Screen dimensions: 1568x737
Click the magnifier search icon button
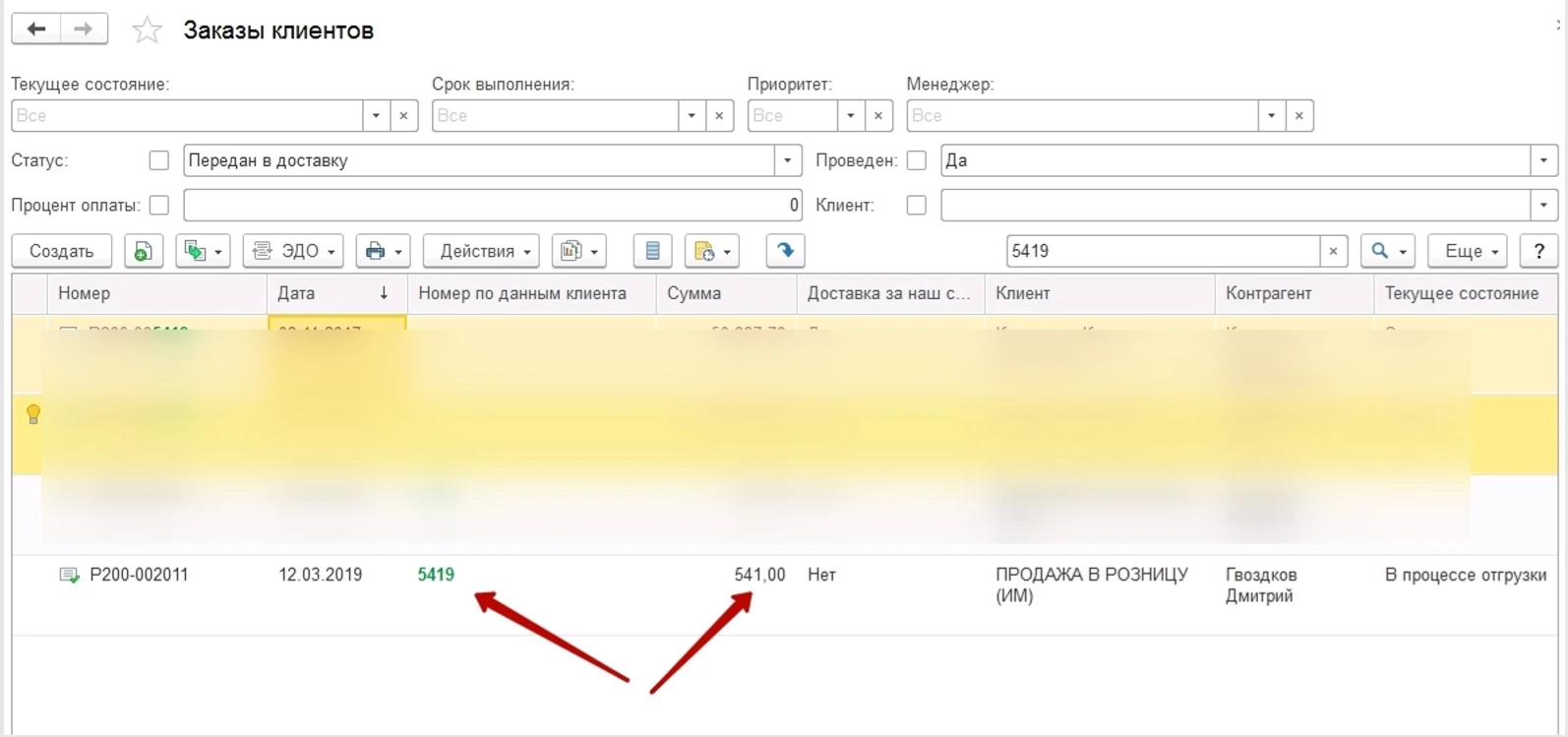pos(1386,252)
